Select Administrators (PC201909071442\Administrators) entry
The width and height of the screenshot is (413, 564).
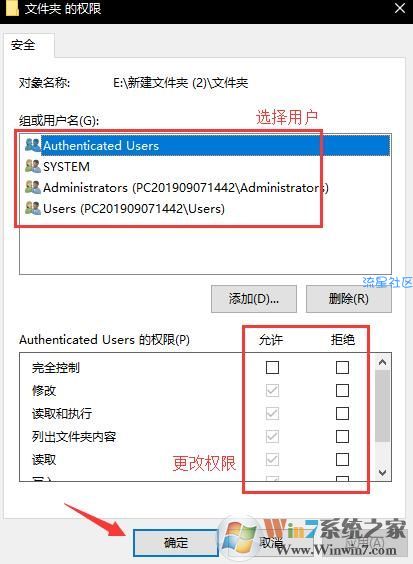[205, 187]
